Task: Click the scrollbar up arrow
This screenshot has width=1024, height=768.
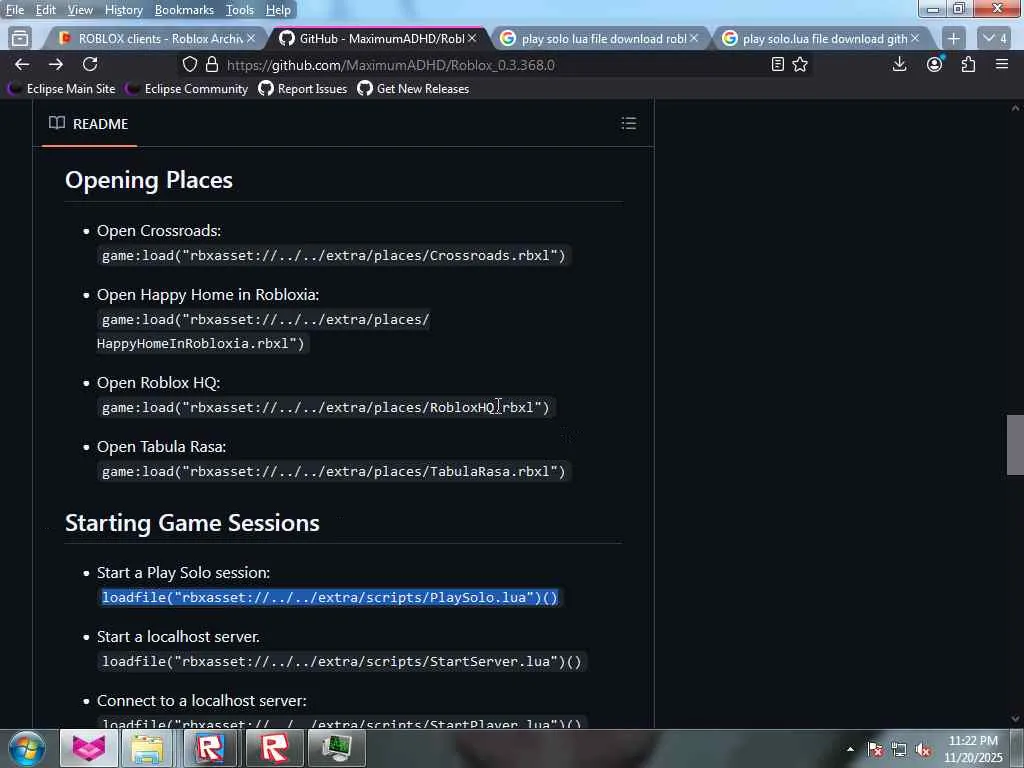Action: tap(1015, 108)
